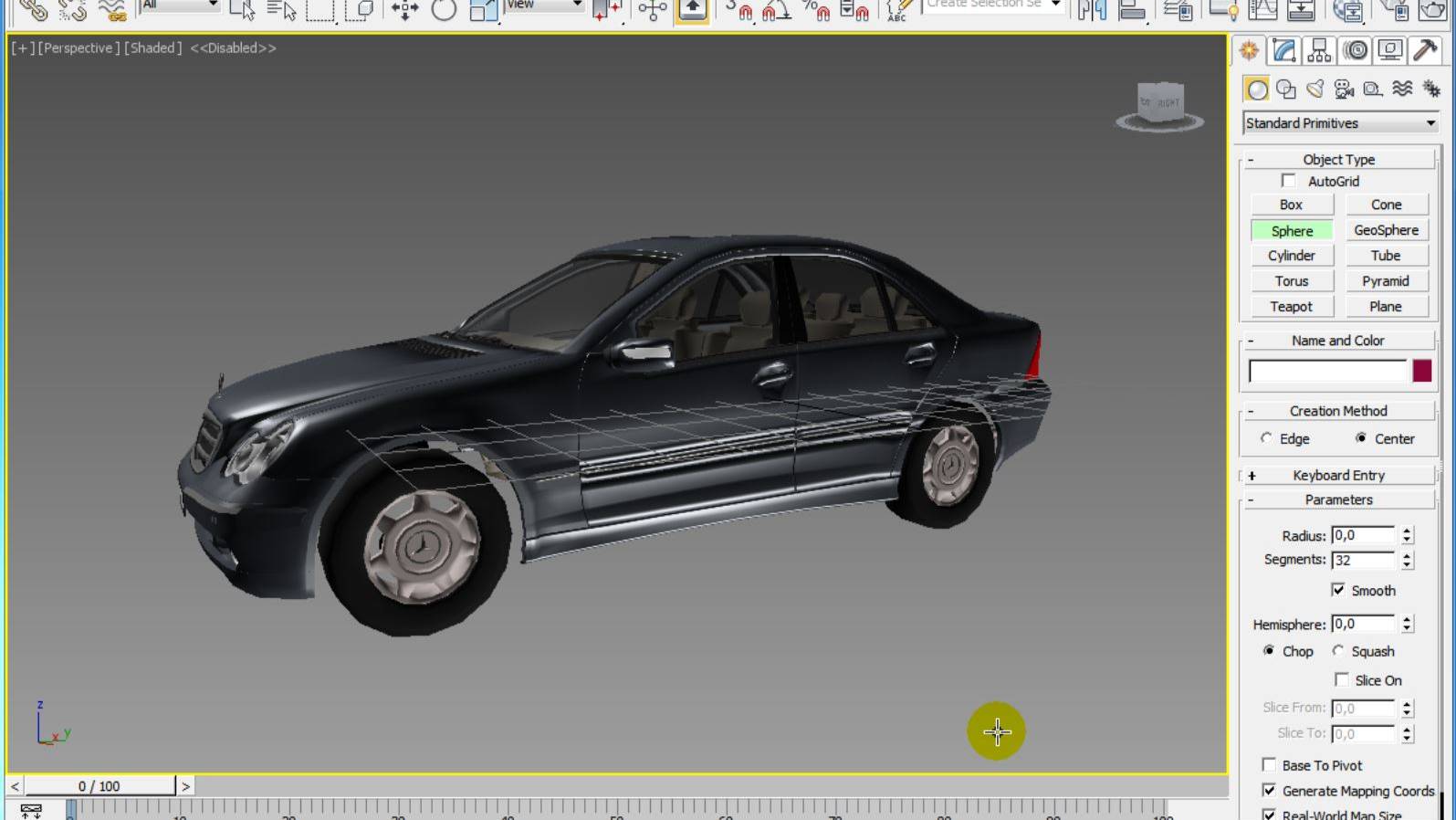Viewport: 1456px width, 820px height.
Task: Switch to Create panel tab
Action: (x=1249, y=50)
